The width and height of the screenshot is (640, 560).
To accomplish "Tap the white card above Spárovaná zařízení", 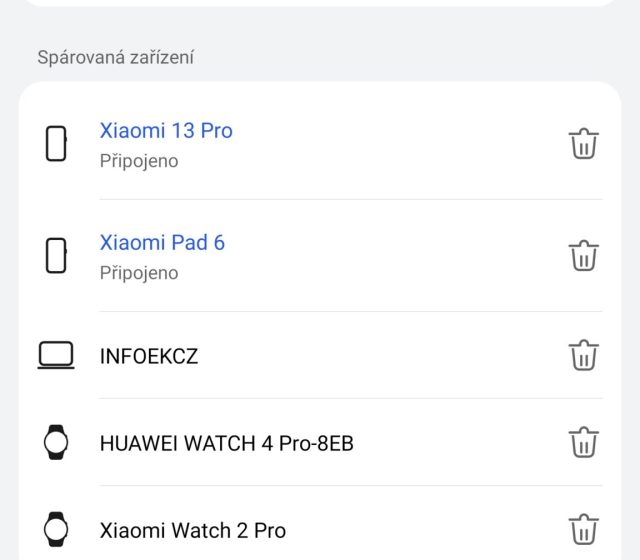I will pyautogui.click(x=320, y=3).
